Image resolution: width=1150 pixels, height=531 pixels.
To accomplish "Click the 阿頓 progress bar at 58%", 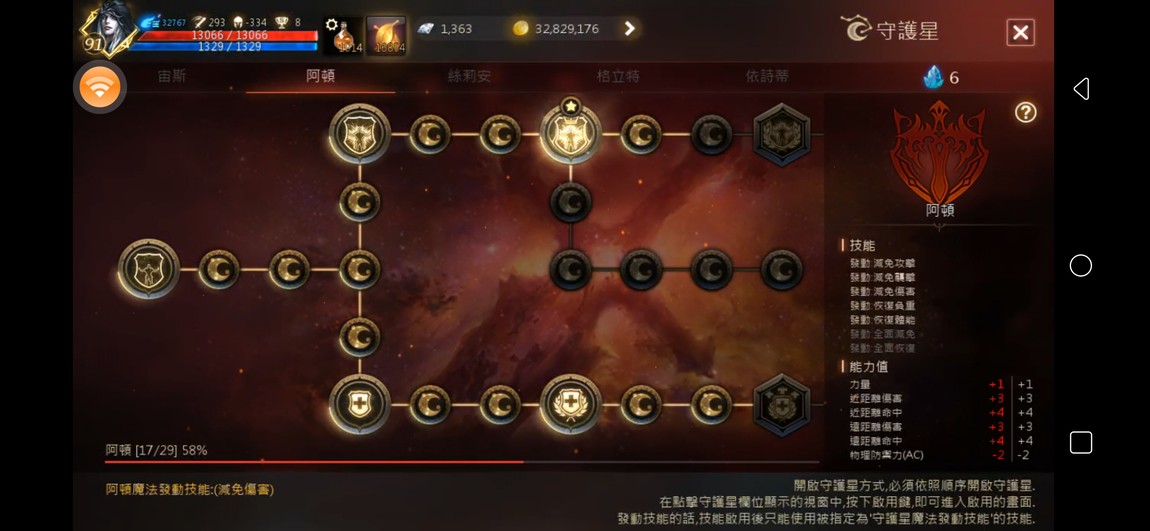I will 462,462.
